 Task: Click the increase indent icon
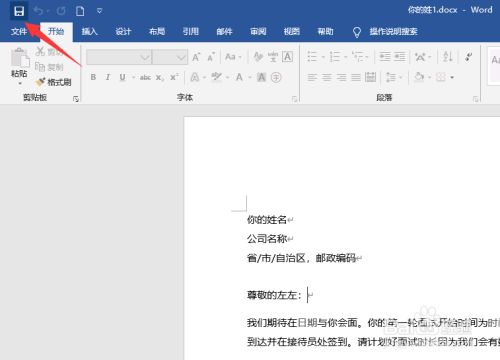point(400,57)
